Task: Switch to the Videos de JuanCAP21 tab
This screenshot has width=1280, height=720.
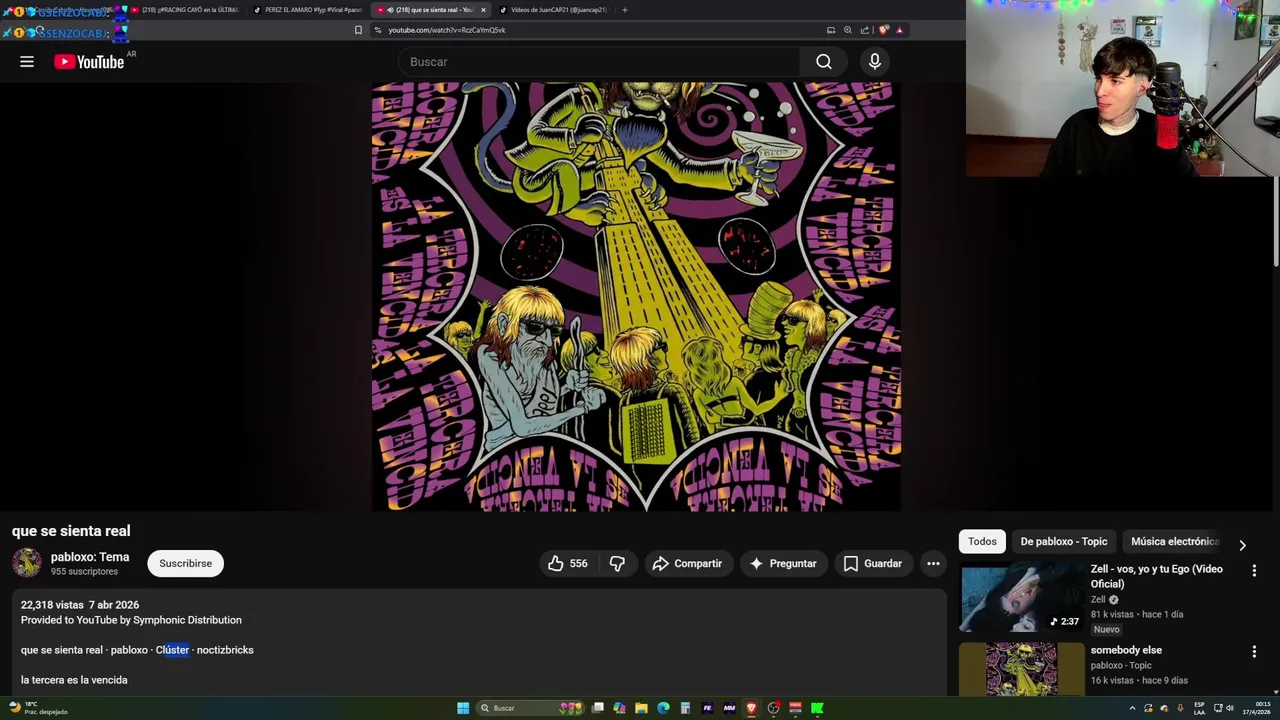Action: click(x=553, y=10)
